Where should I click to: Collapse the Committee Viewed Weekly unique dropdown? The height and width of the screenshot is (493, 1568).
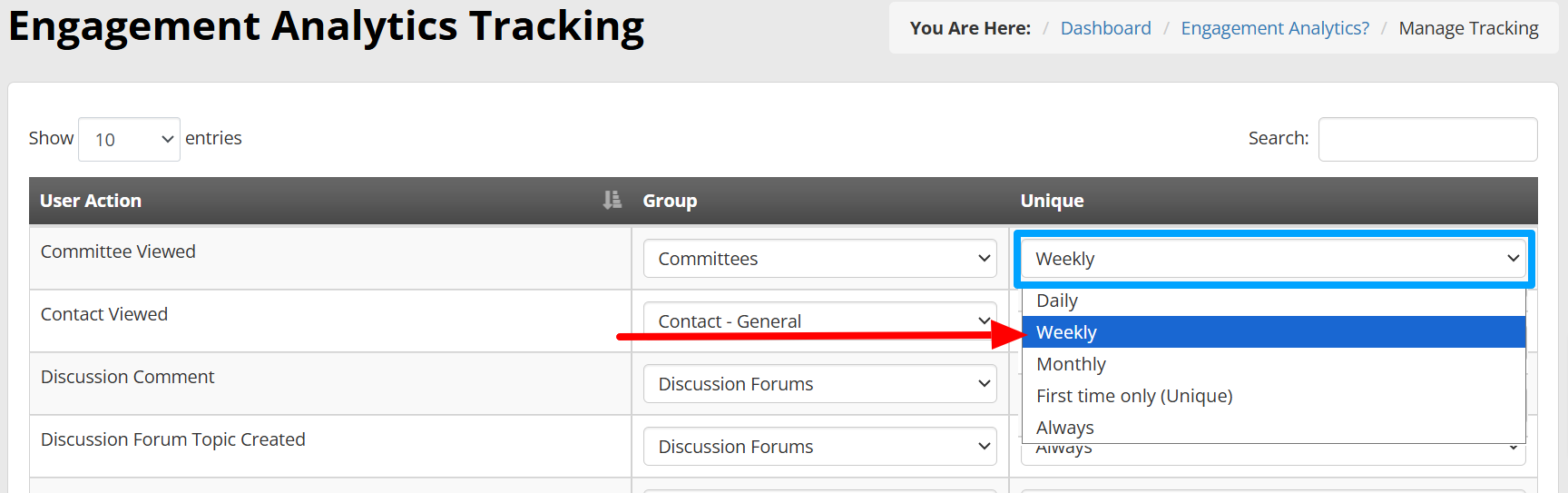coord(1274,259)
